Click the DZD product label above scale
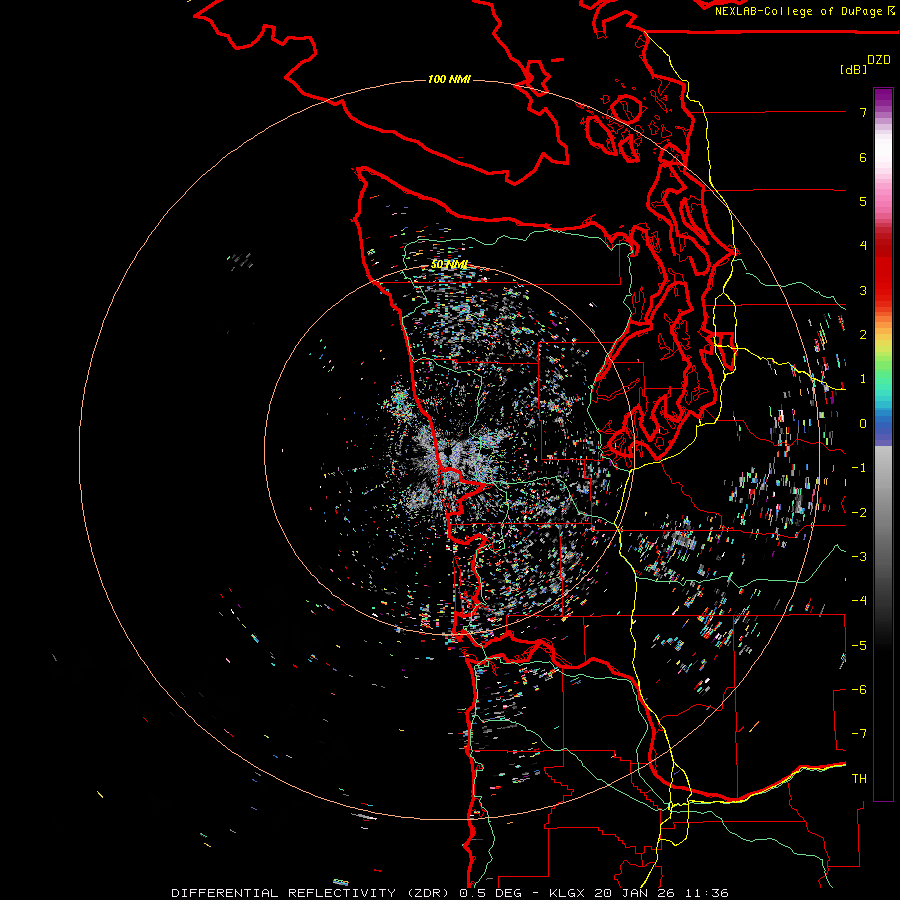This screenshot has width=900, height=900. (x=879, y=60)
